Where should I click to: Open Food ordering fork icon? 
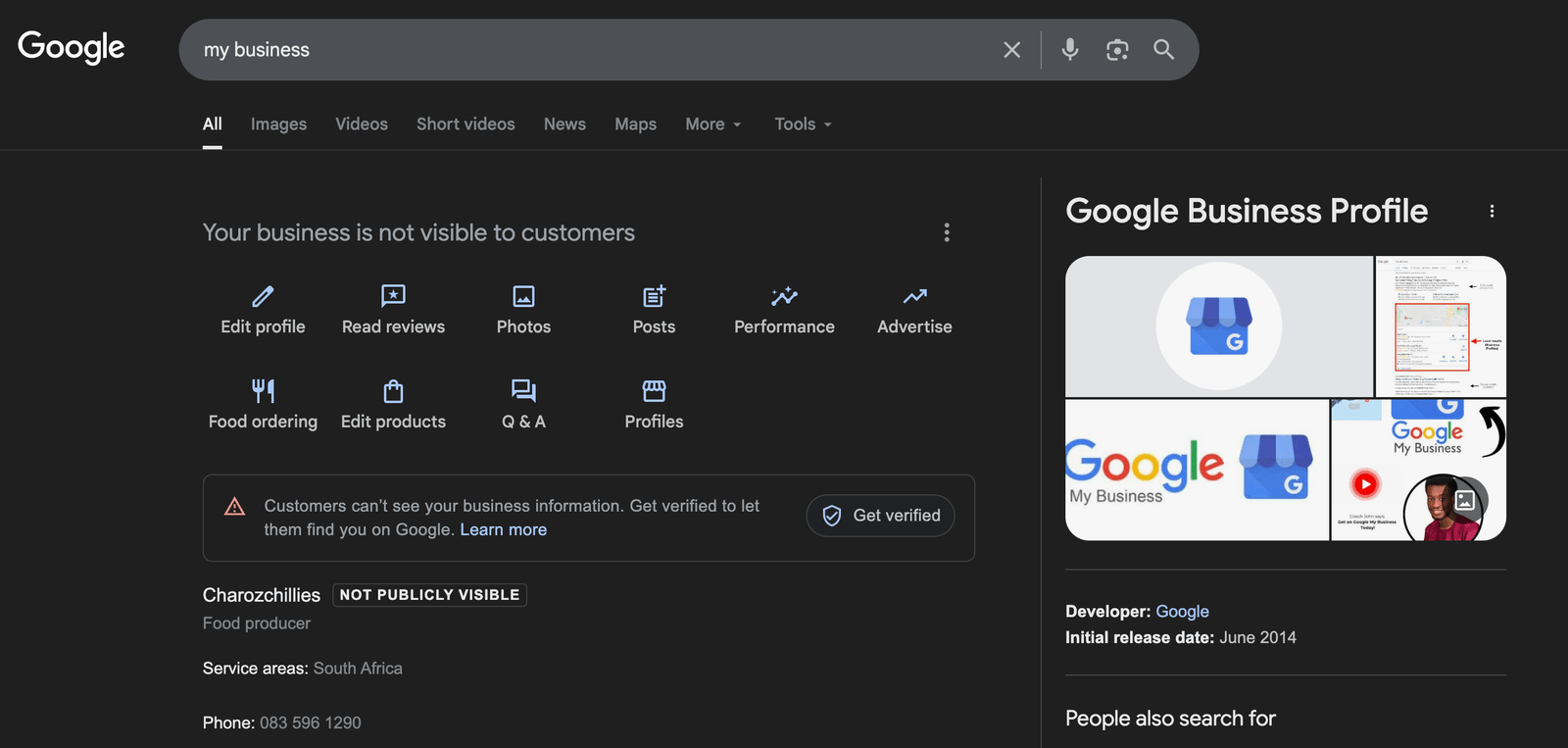(x=263, y=391)
